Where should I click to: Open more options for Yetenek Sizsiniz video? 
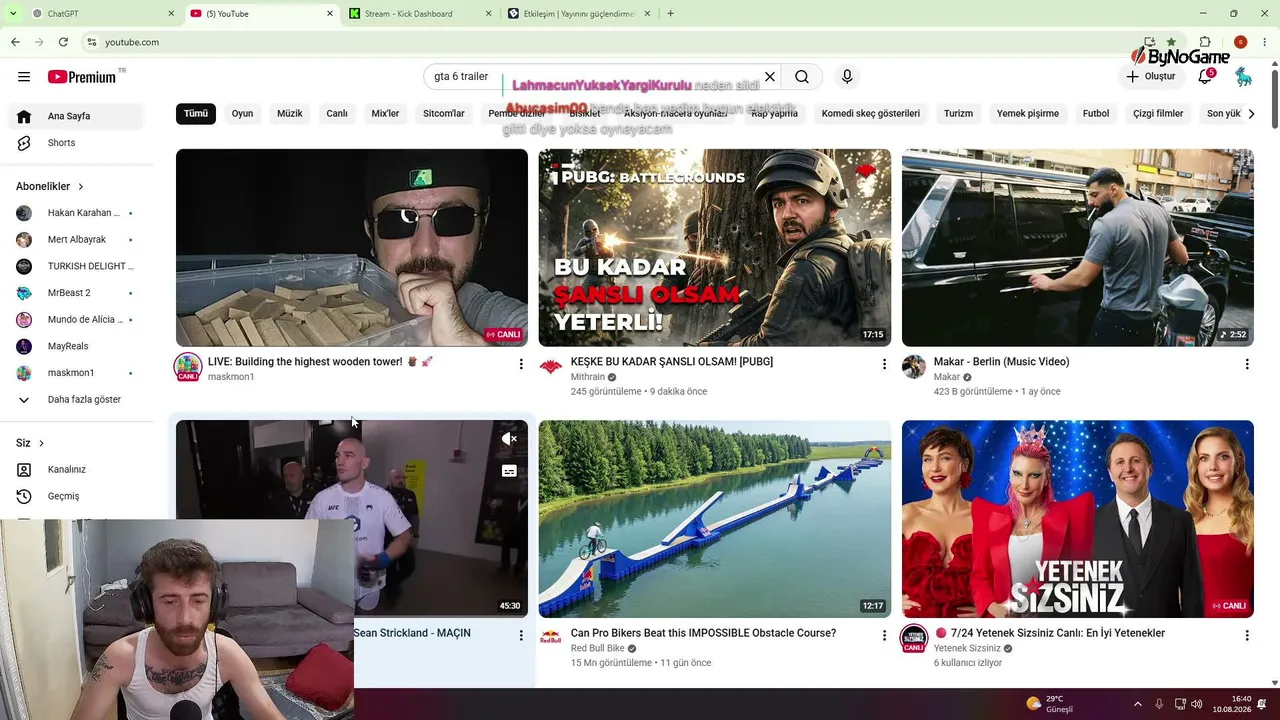1247,635
